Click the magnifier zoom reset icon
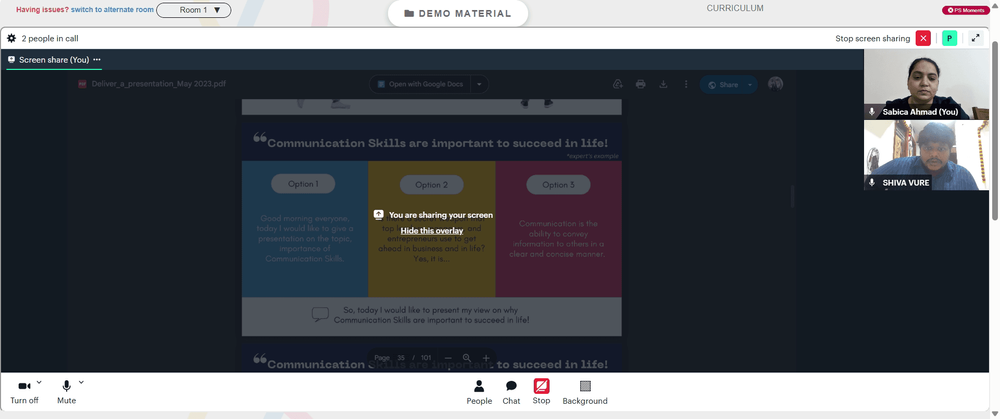The image size is (1000, 419). (467, 358)
